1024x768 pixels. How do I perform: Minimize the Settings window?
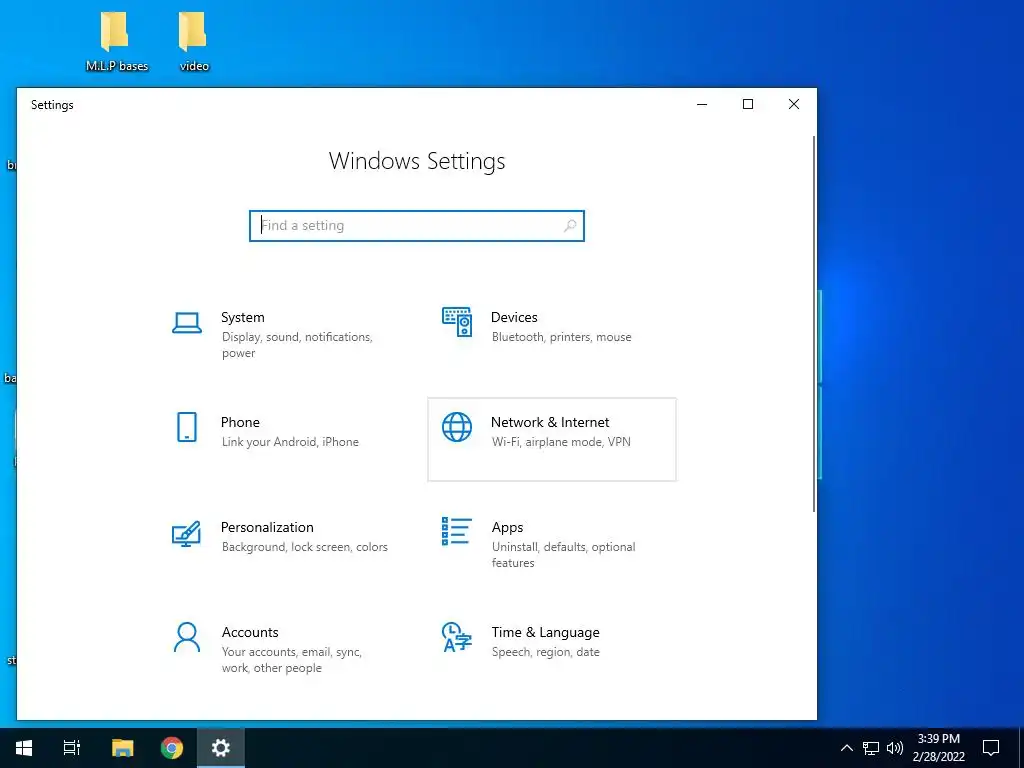pos(702,104)
